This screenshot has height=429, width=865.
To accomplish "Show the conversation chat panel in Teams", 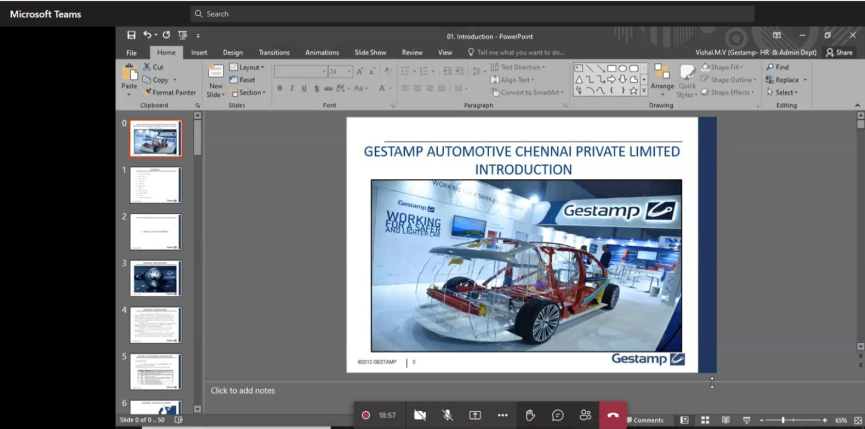I will 558,415.
